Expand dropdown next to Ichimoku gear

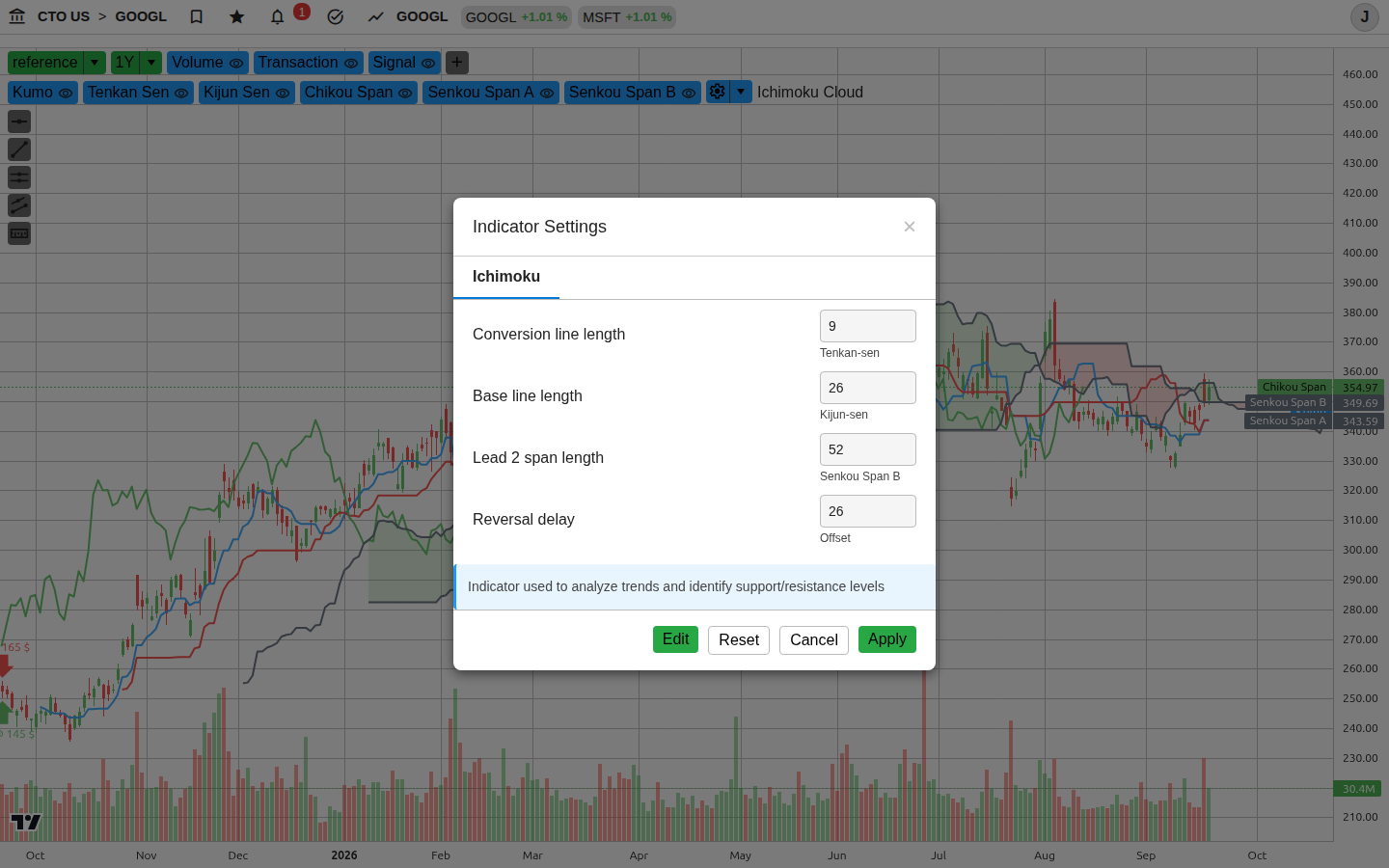741,92
